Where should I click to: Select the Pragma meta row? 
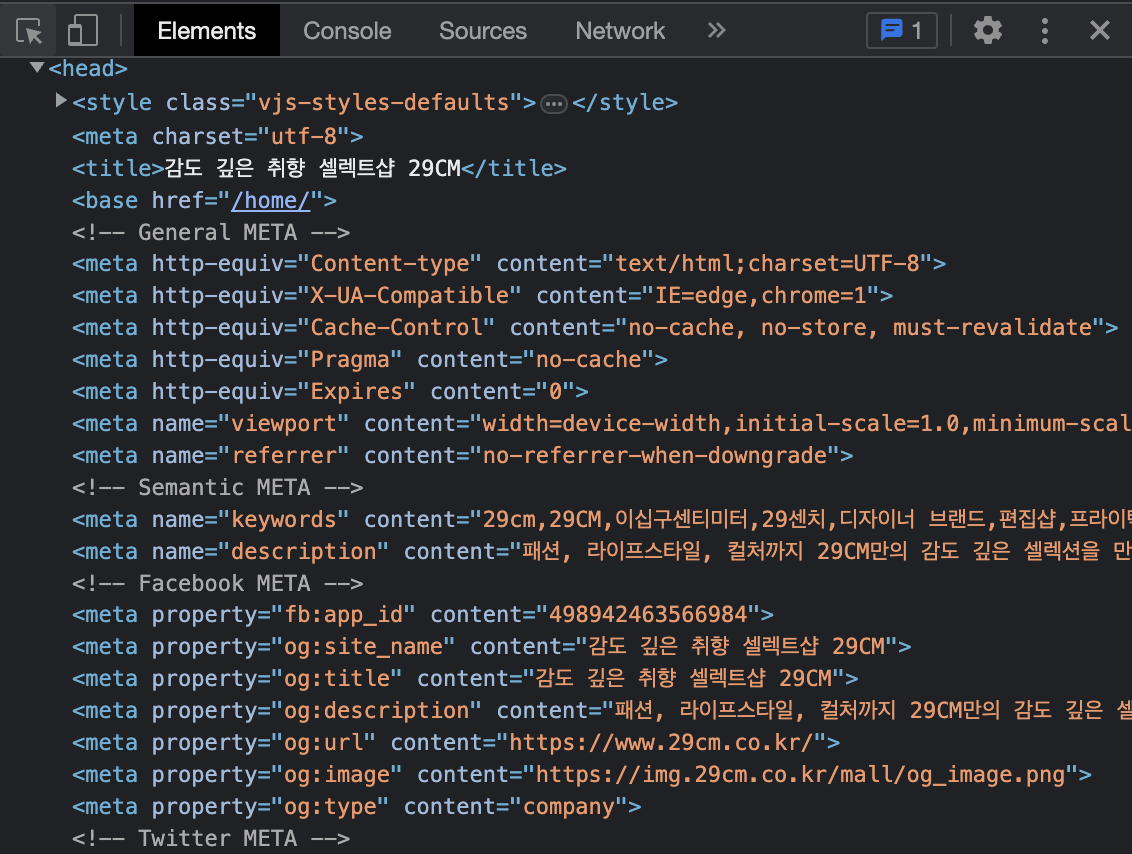coord(370,359)
